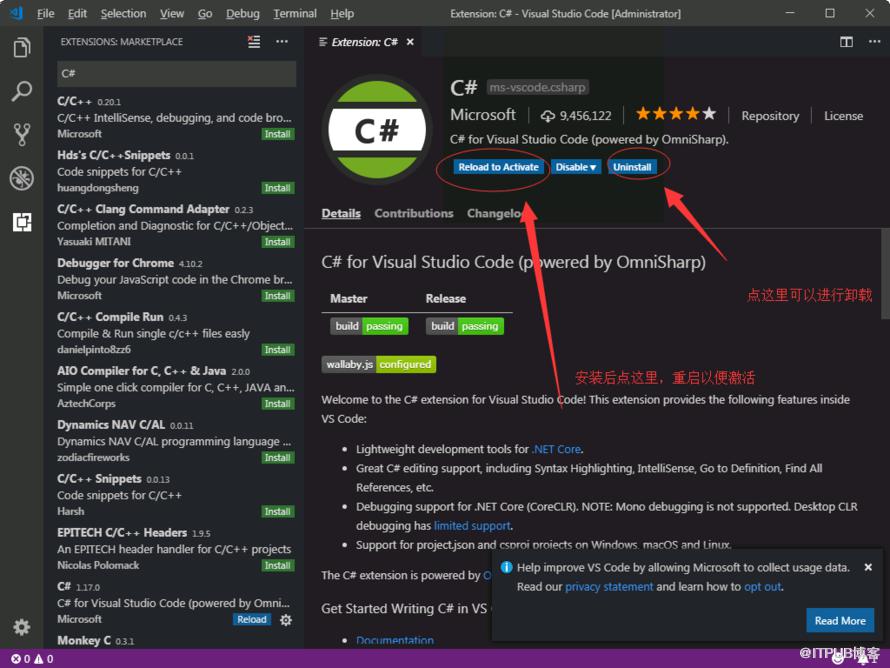Screen dimensions: 890x668
Task: Open the opt out link
Action: pyautogui.click(x=762, y=587)
